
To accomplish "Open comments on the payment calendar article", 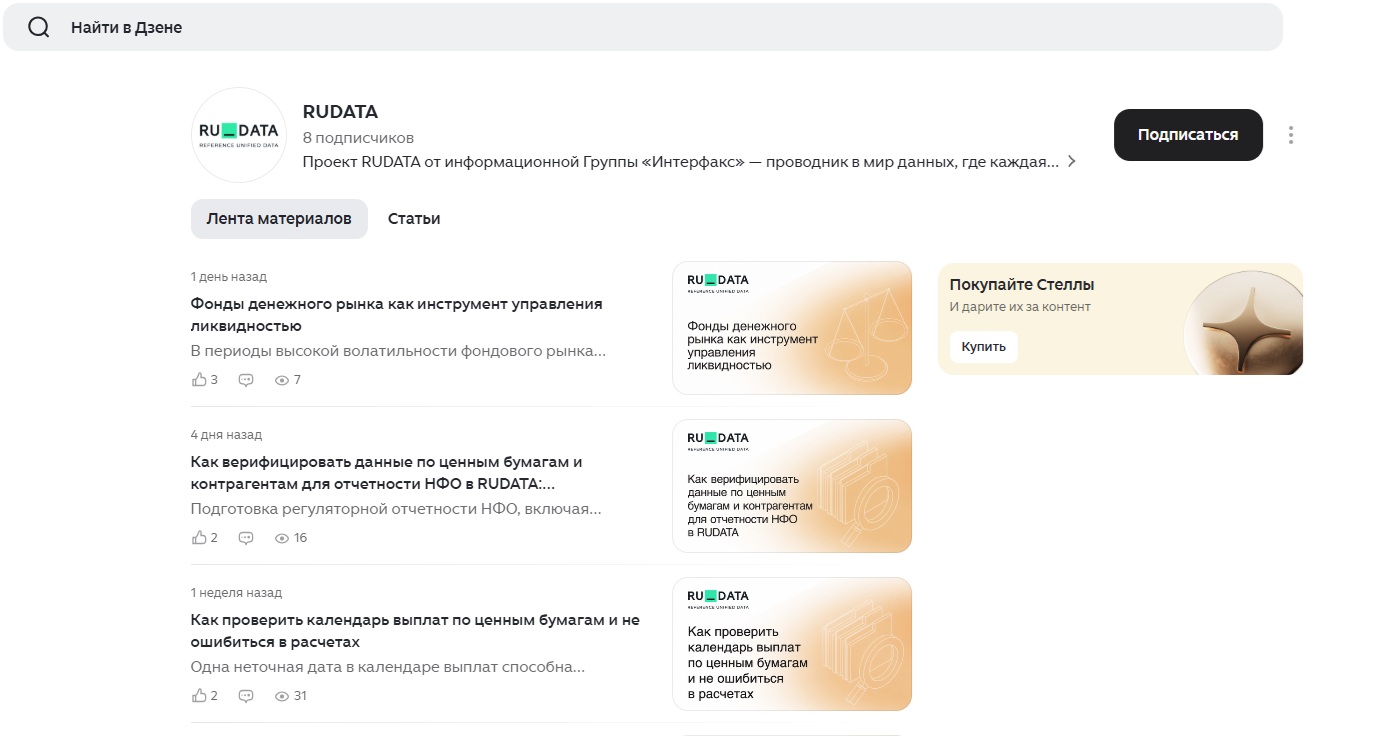I will pos(246,696).
